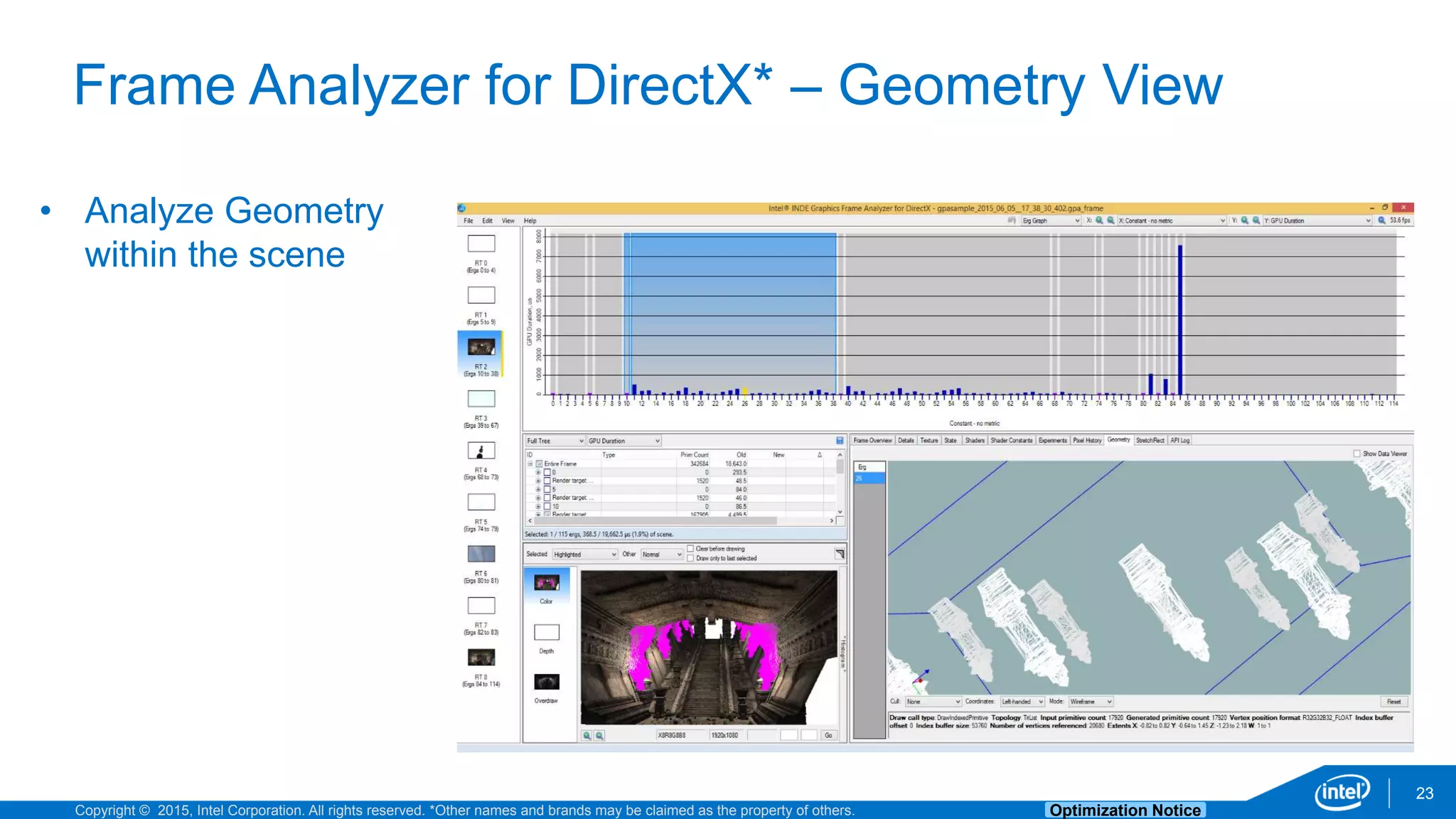Select the RT 6 render target thumbnail

coord(481,554)
